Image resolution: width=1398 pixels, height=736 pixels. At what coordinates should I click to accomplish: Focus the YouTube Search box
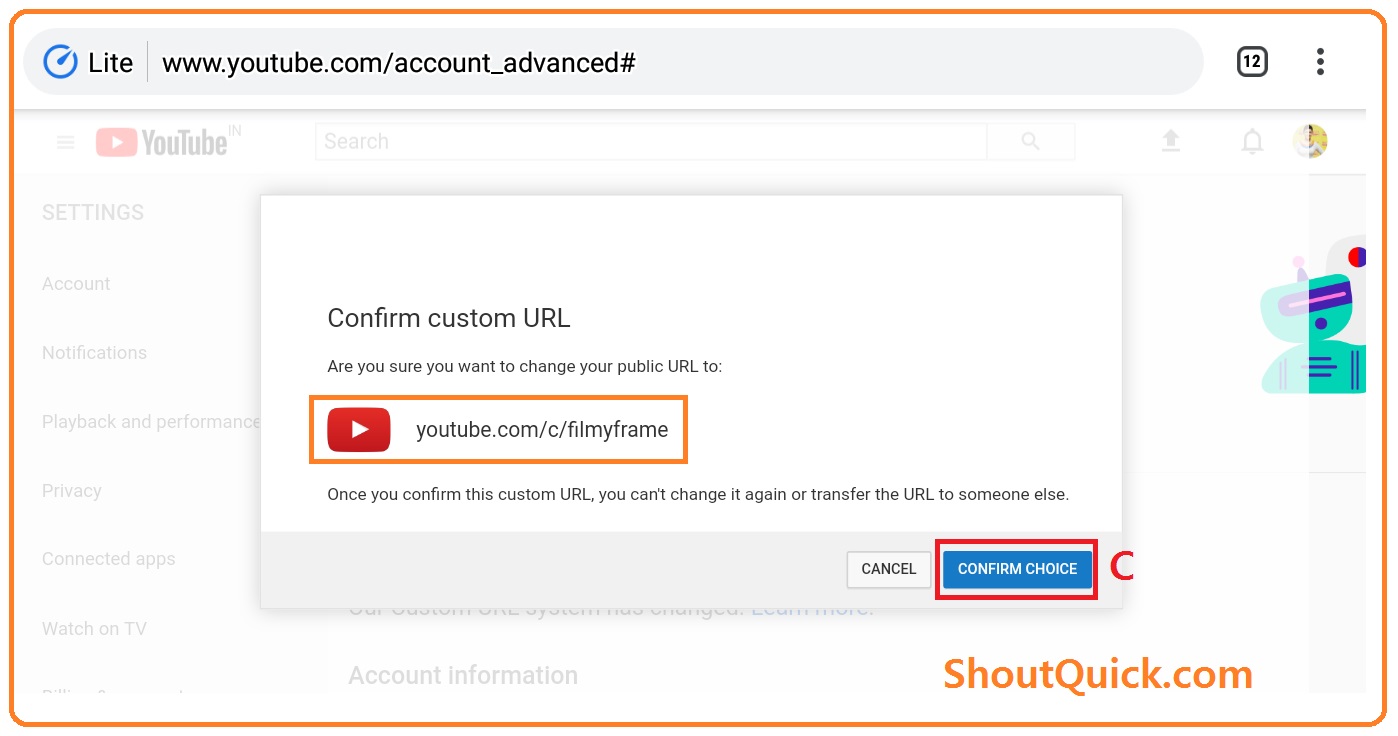[x=651, y=142]
